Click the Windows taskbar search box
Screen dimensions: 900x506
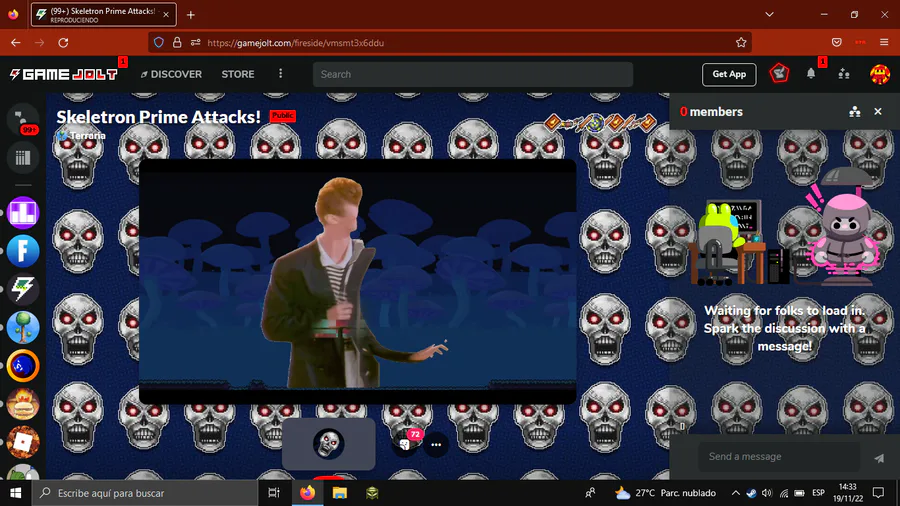[x=145, y=493]
